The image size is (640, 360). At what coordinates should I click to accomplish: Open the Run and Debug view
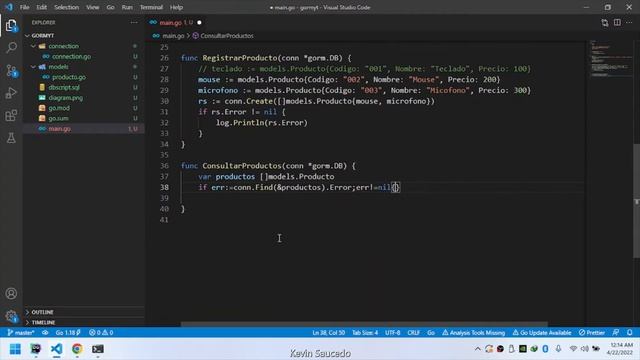pyautogui.click(x=11, y=93)
